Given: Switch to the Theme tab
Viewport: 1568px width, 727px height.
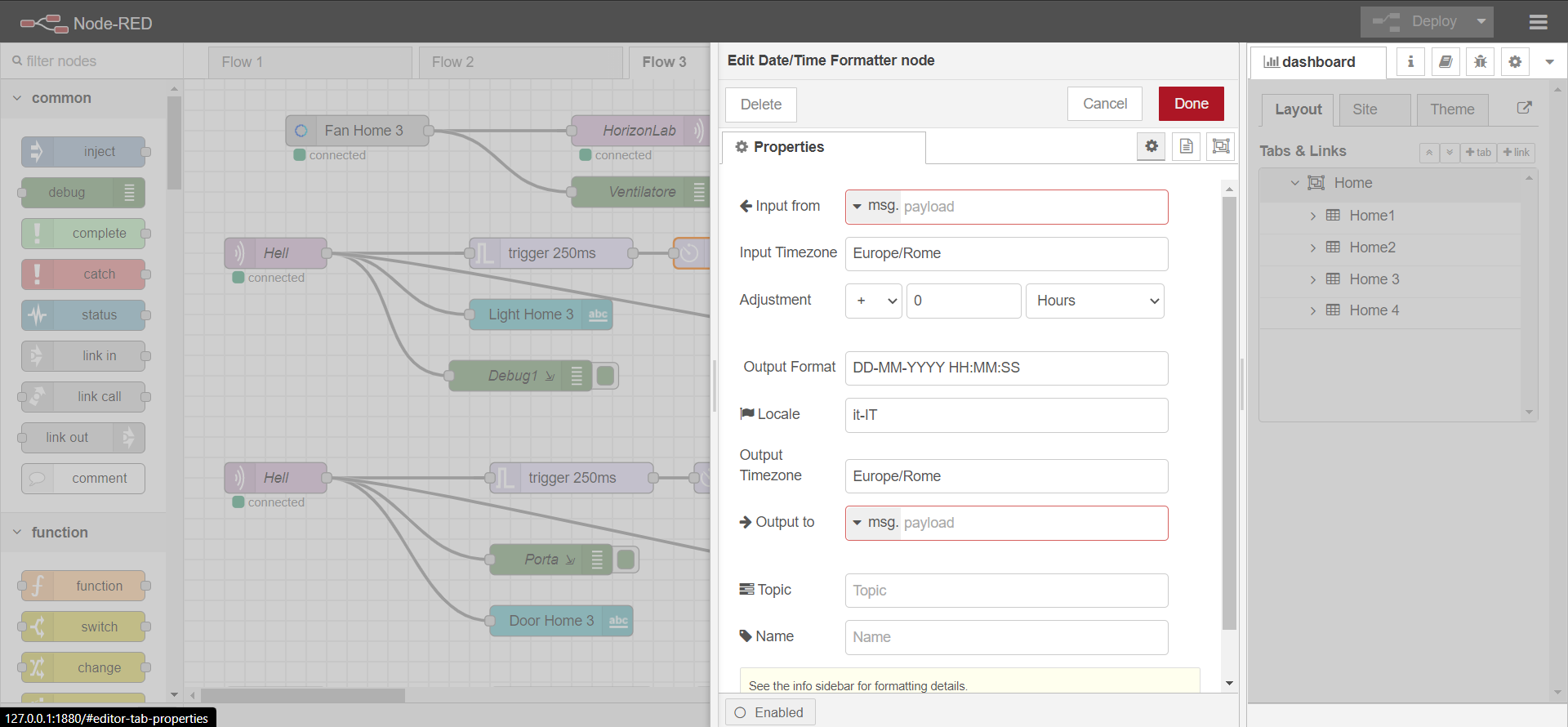Looking at the screenshot, I should (x=1452, y=109).
